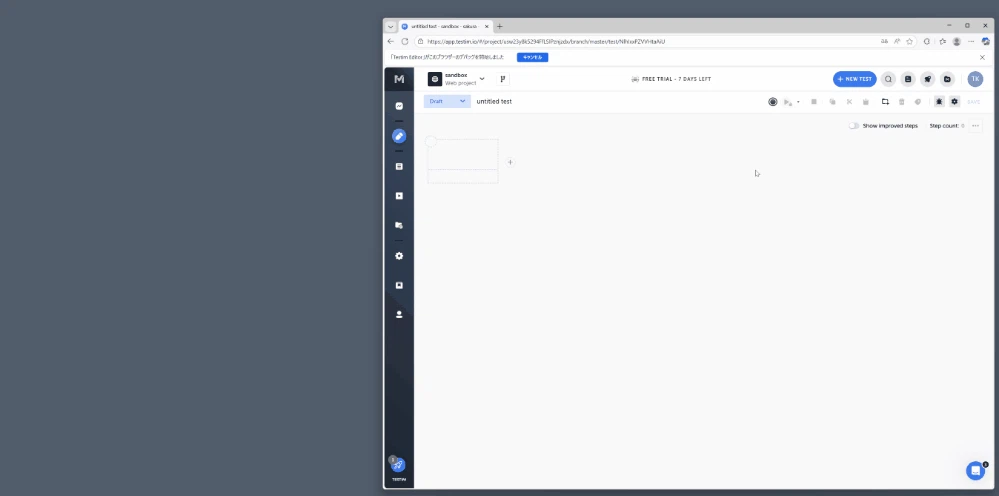Click the paste steps icon in the toolbar
The width and height of the screenshot is (999, 496).
click(866, 102)
